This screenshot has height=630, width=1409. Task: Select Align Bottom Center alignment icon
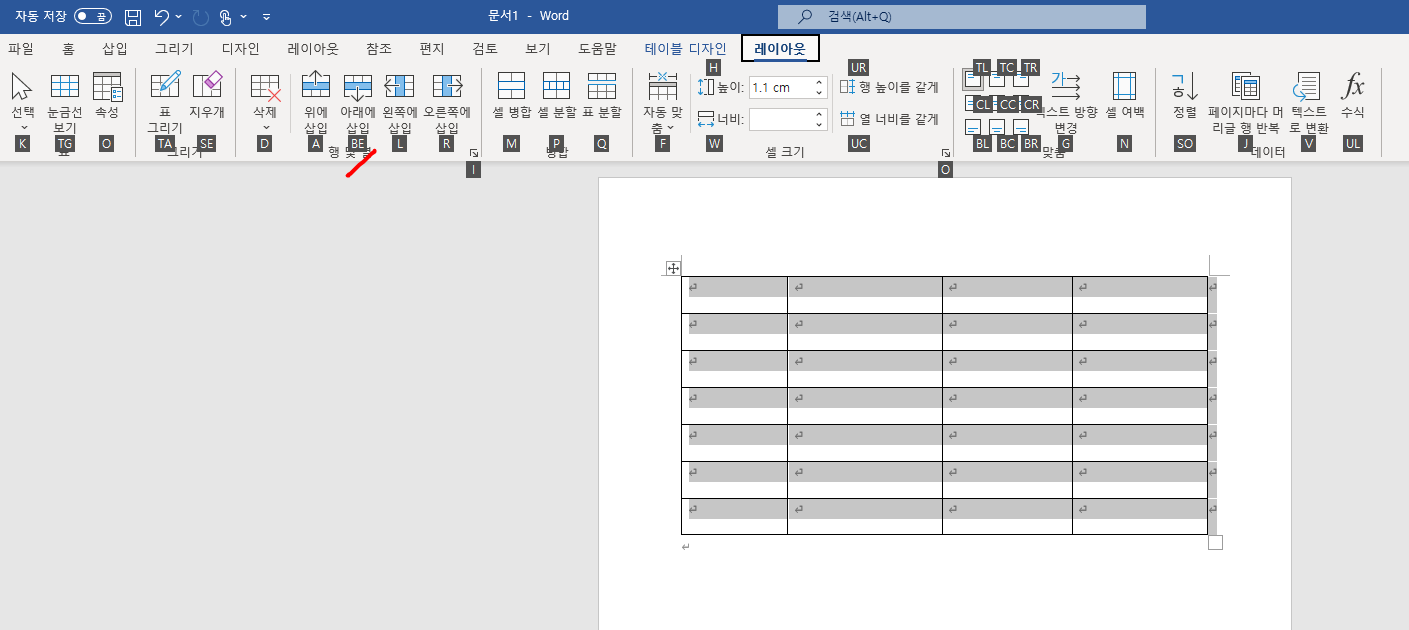997,128
